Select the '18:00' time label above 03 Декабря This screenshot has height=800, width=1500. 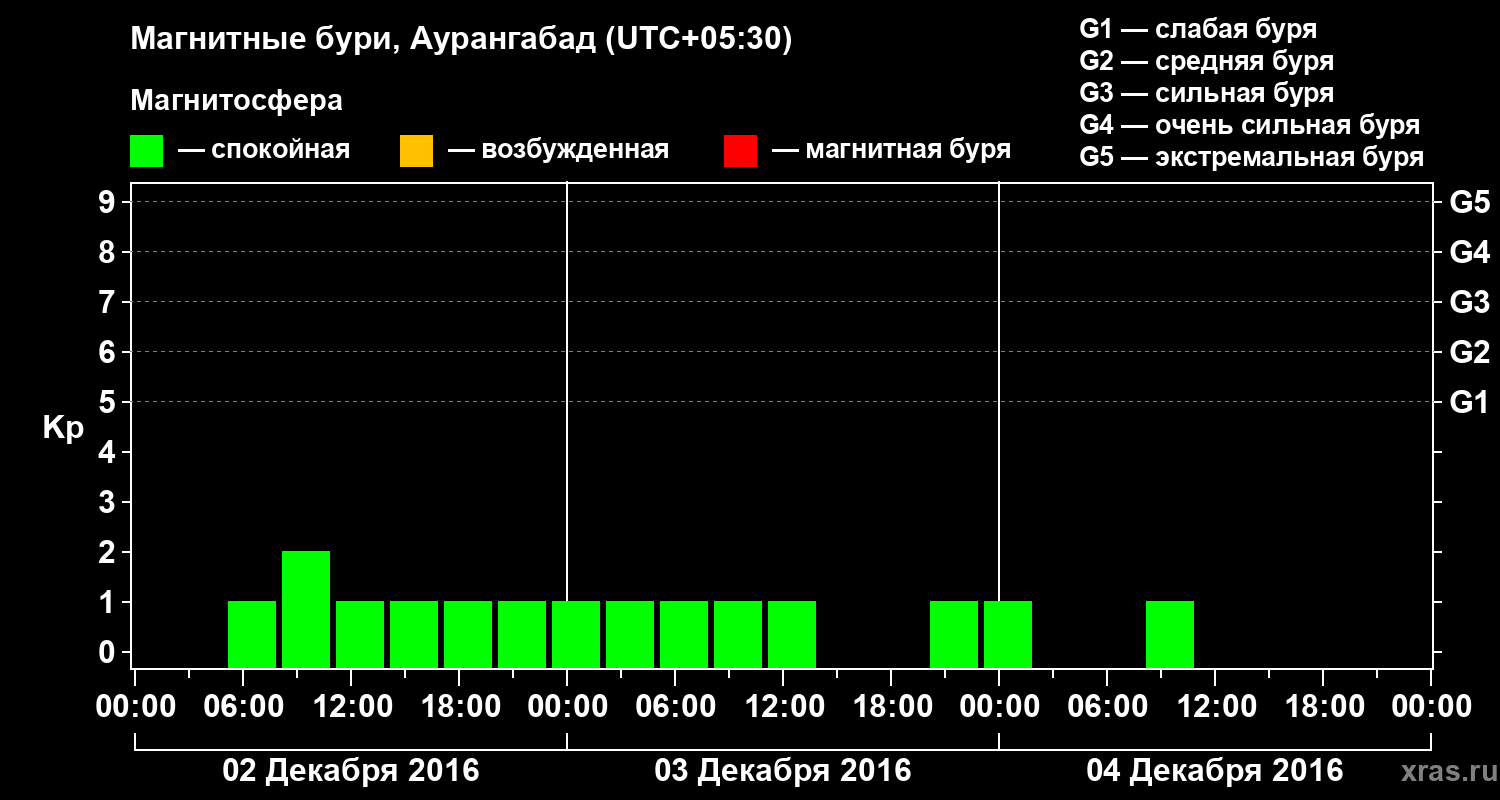coord(891,706)
